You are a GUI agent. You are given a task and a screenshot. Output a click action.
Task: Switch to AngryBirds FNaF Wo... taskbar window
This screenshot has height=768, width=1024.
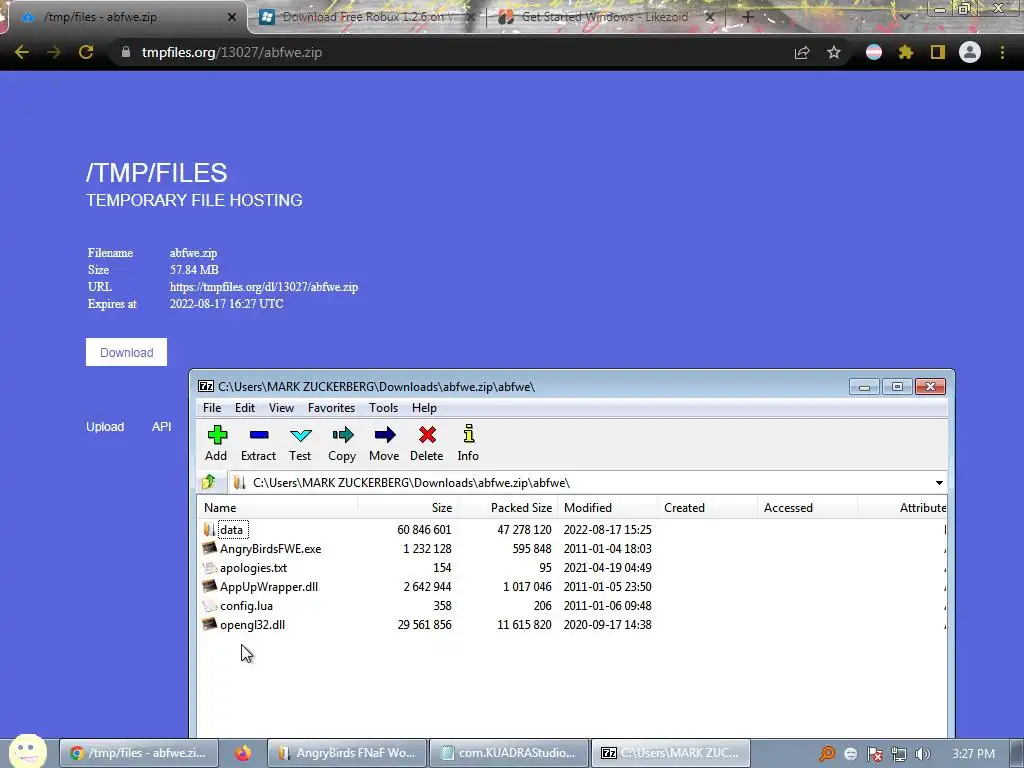click(347, 753)
